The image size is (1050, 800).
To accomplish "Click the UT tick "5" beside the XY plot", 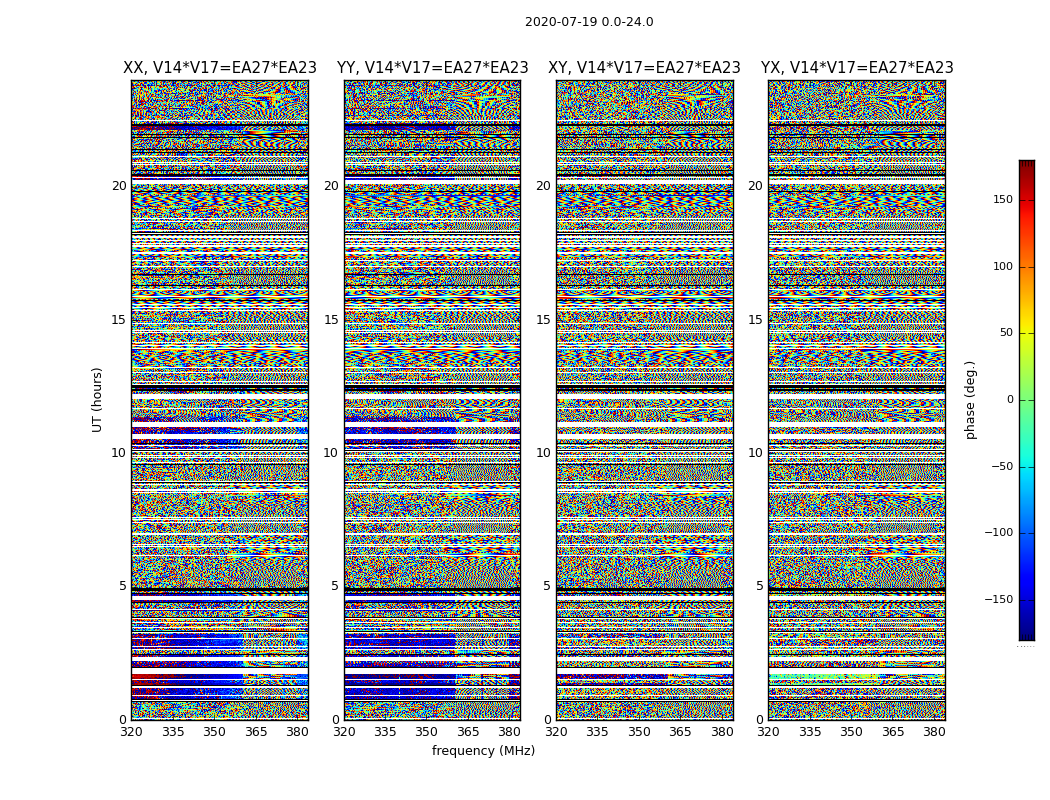I will tap(547, 586).
